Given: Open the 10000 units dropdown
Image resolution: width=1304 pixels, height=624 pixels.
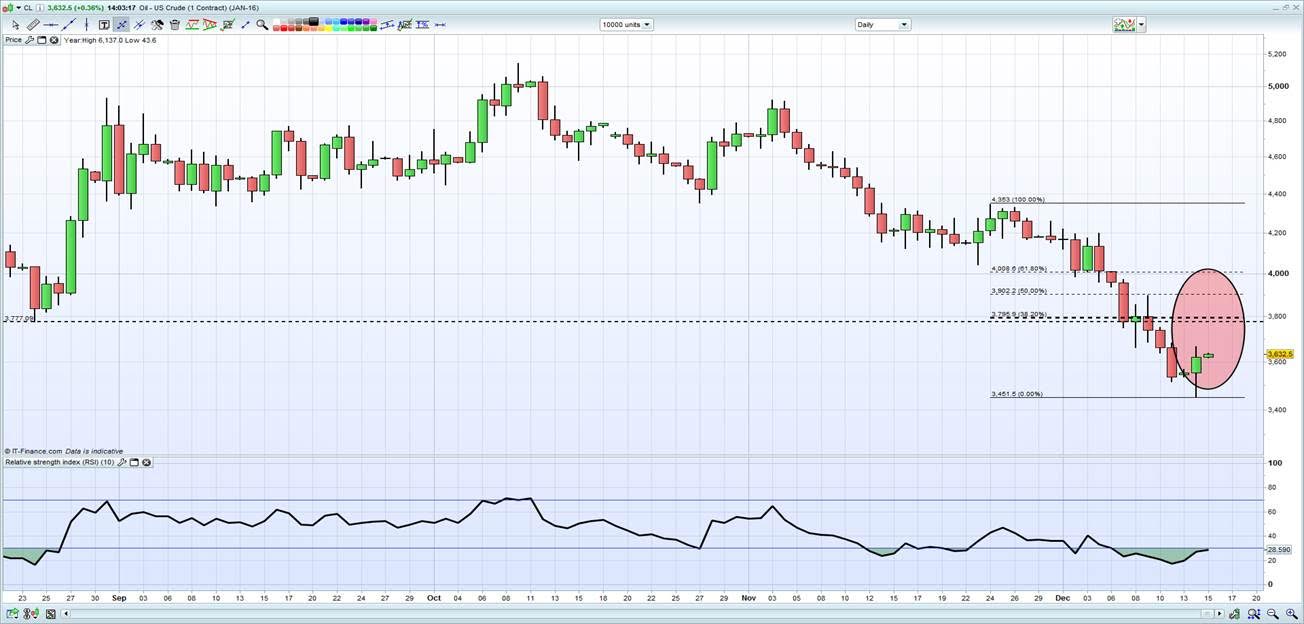Looking at the screenshot, I should coord(626,25).
